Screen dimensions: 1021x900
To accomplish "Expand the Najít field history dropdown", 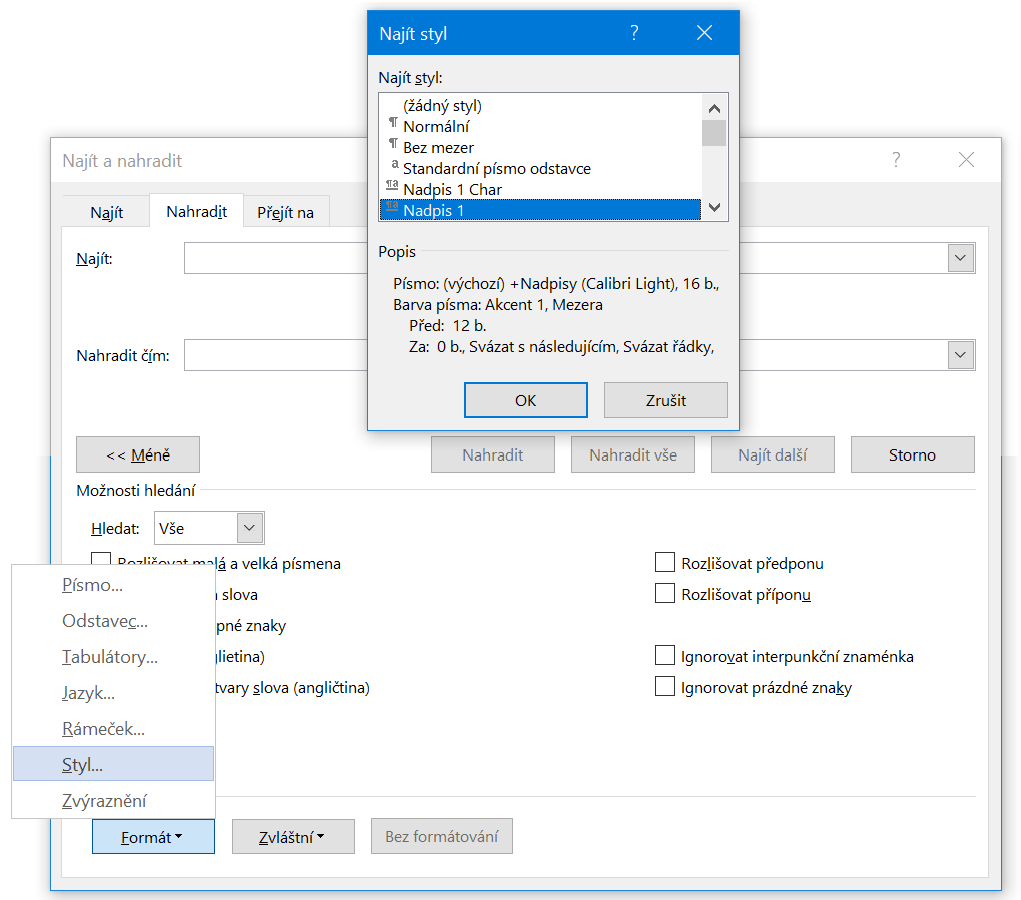I will tap(961, 258).
